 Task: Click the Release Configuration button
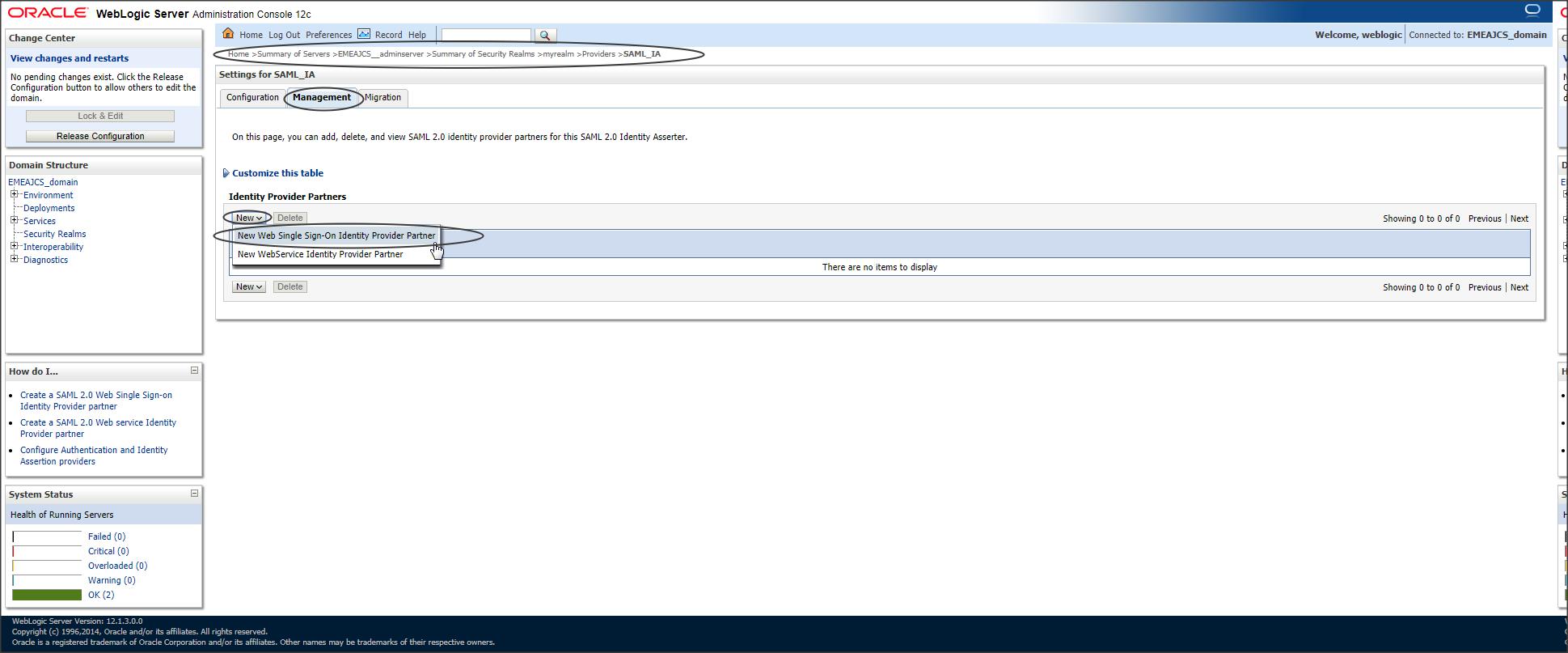point(100,136)
